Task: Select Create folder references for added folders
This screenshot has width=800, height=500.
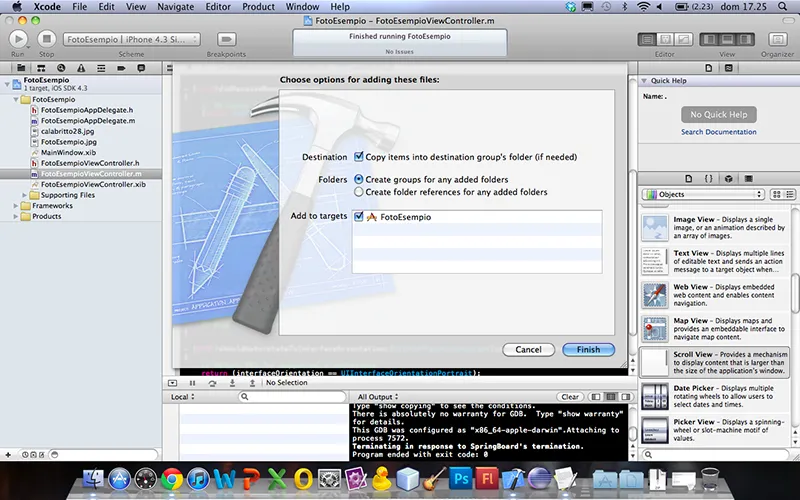Action: [x=359, y=192]
